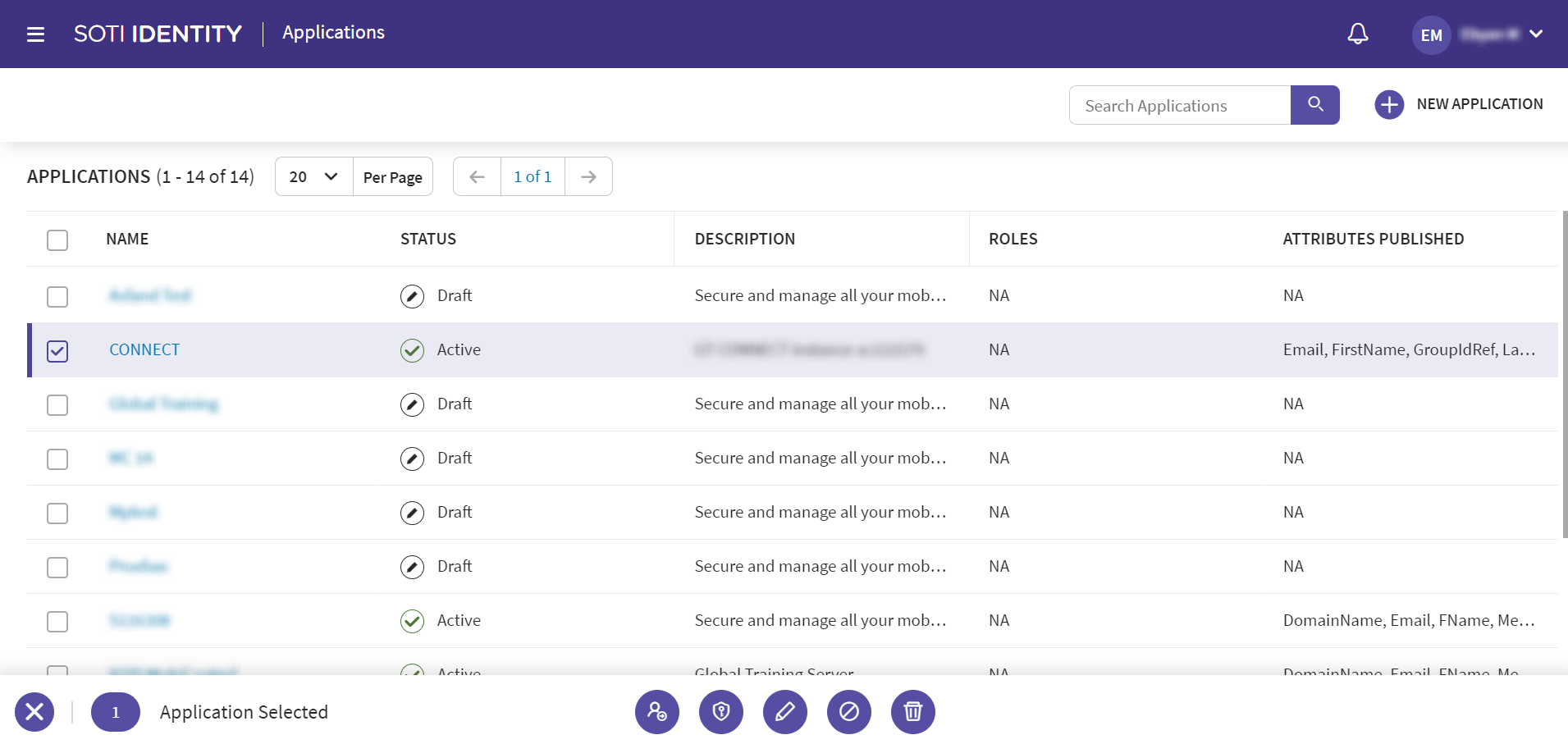
Task: Click NEW APPLICATION label
Action: click(1479, 104)
